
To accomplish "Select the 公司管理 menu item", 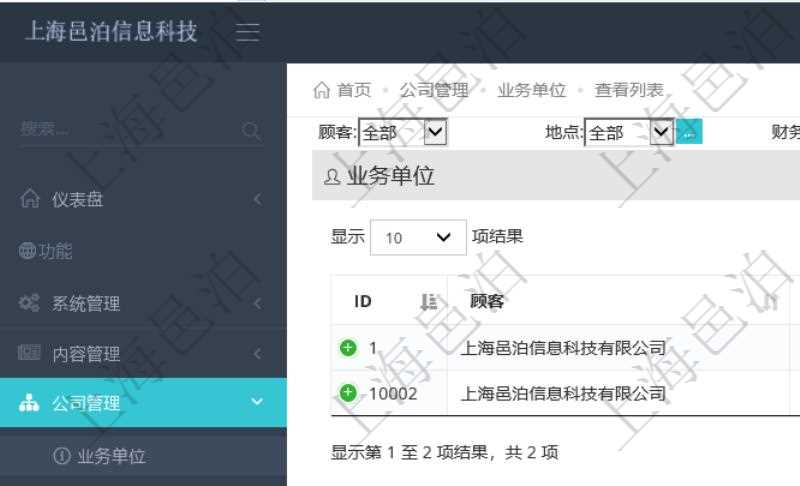I will pyautogui.click(x=143, y=402).
